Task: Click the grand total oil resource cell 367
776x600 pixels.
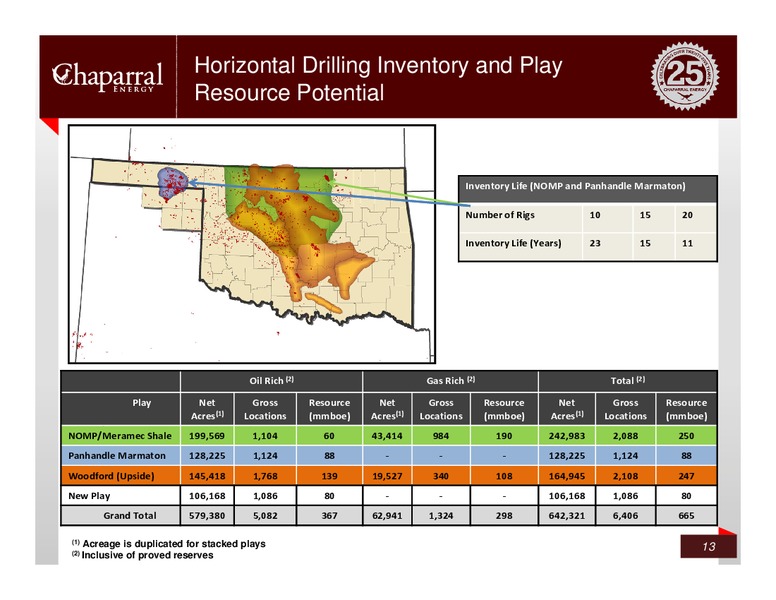Action: point(329,515)
